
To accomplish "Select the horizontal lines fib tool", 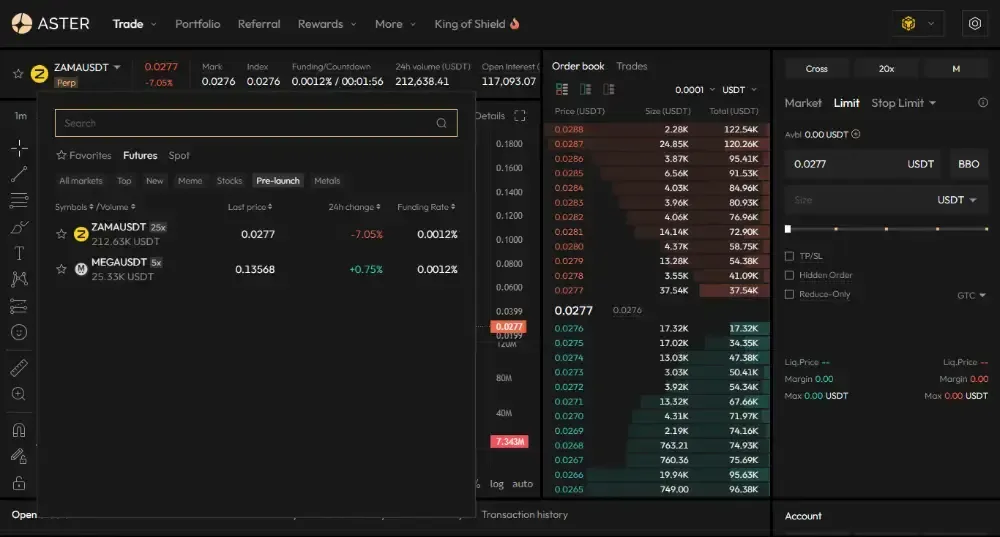I will (19, 200).
